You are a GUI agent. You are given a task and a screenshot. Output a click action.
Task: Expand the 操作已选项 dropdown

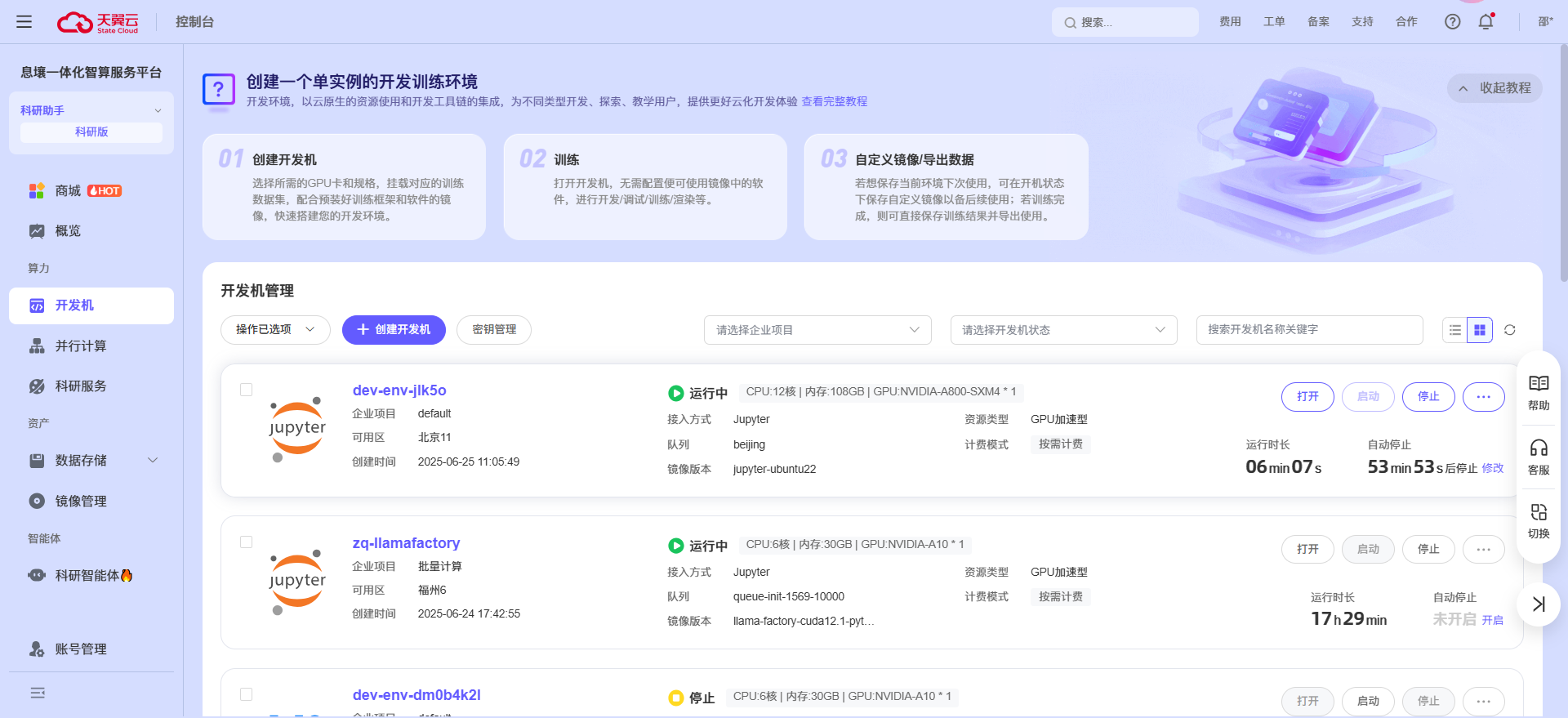coord(275,330)
